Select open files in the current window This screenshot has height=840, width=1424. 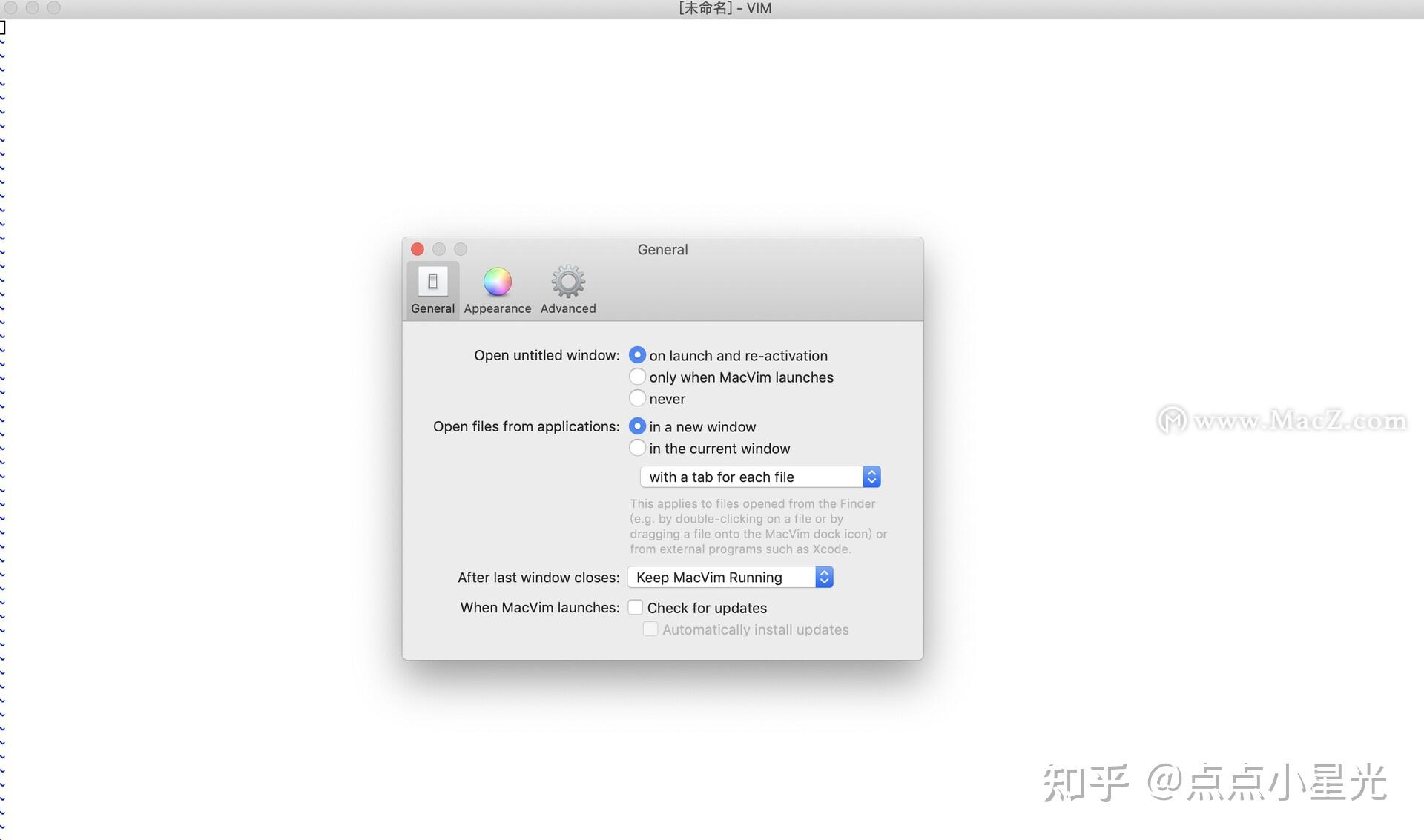(x=637, y=448)
